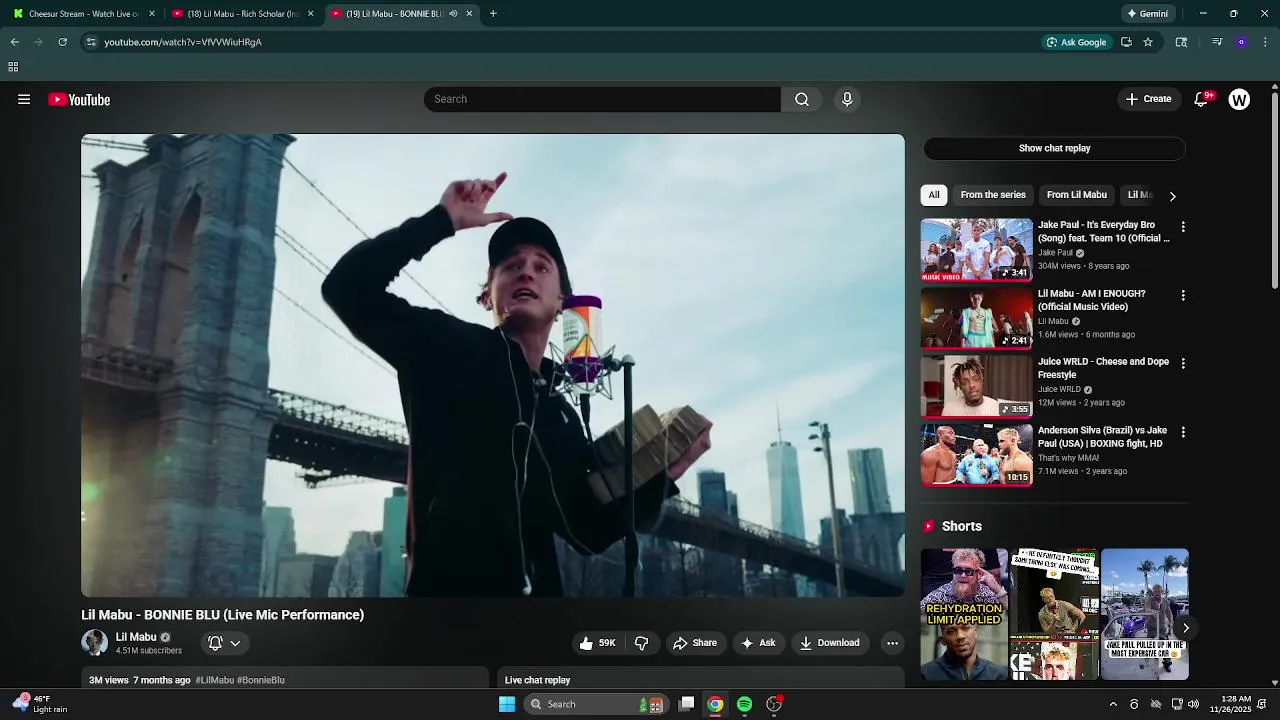Go to YouTube home via logo
This screenshot has height=720, width=1280.
pyautogui.click(x=79, y=99)
